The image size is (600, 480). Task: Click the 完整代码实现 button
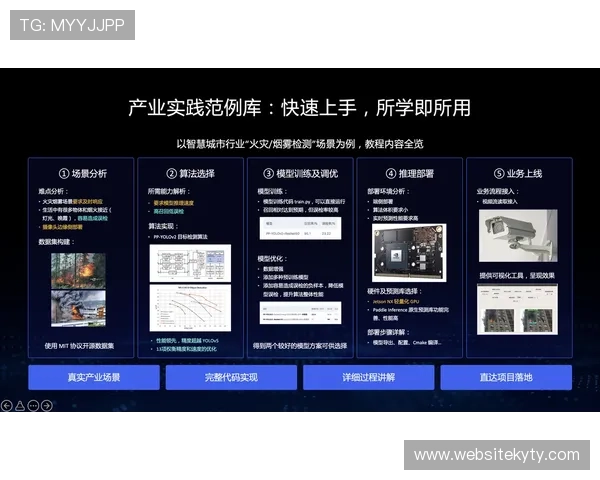[x=231, y=377]
